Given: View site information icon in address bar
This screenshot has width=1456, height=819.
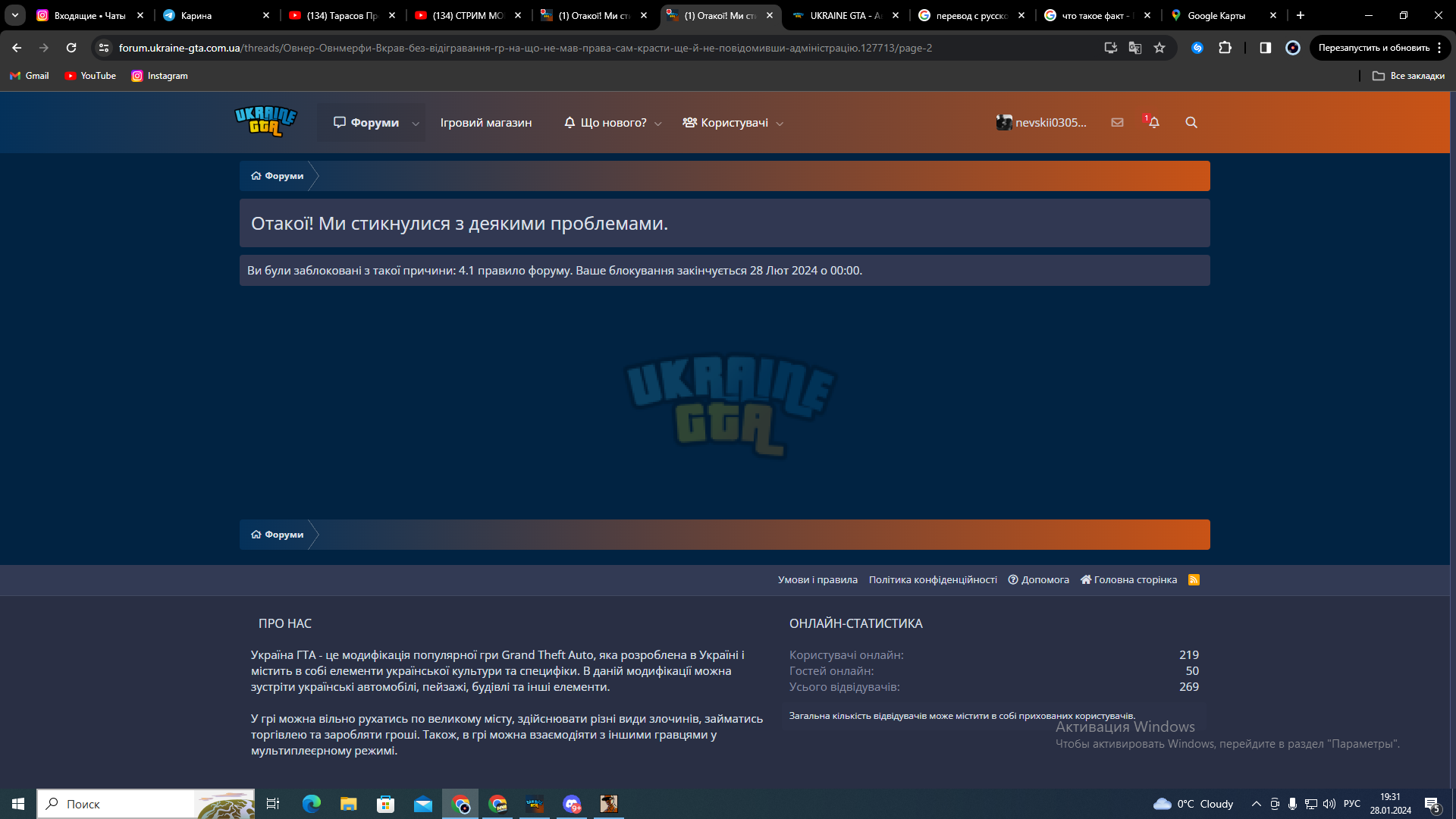Looking at the screenshot, I should [x=104, y=48].
